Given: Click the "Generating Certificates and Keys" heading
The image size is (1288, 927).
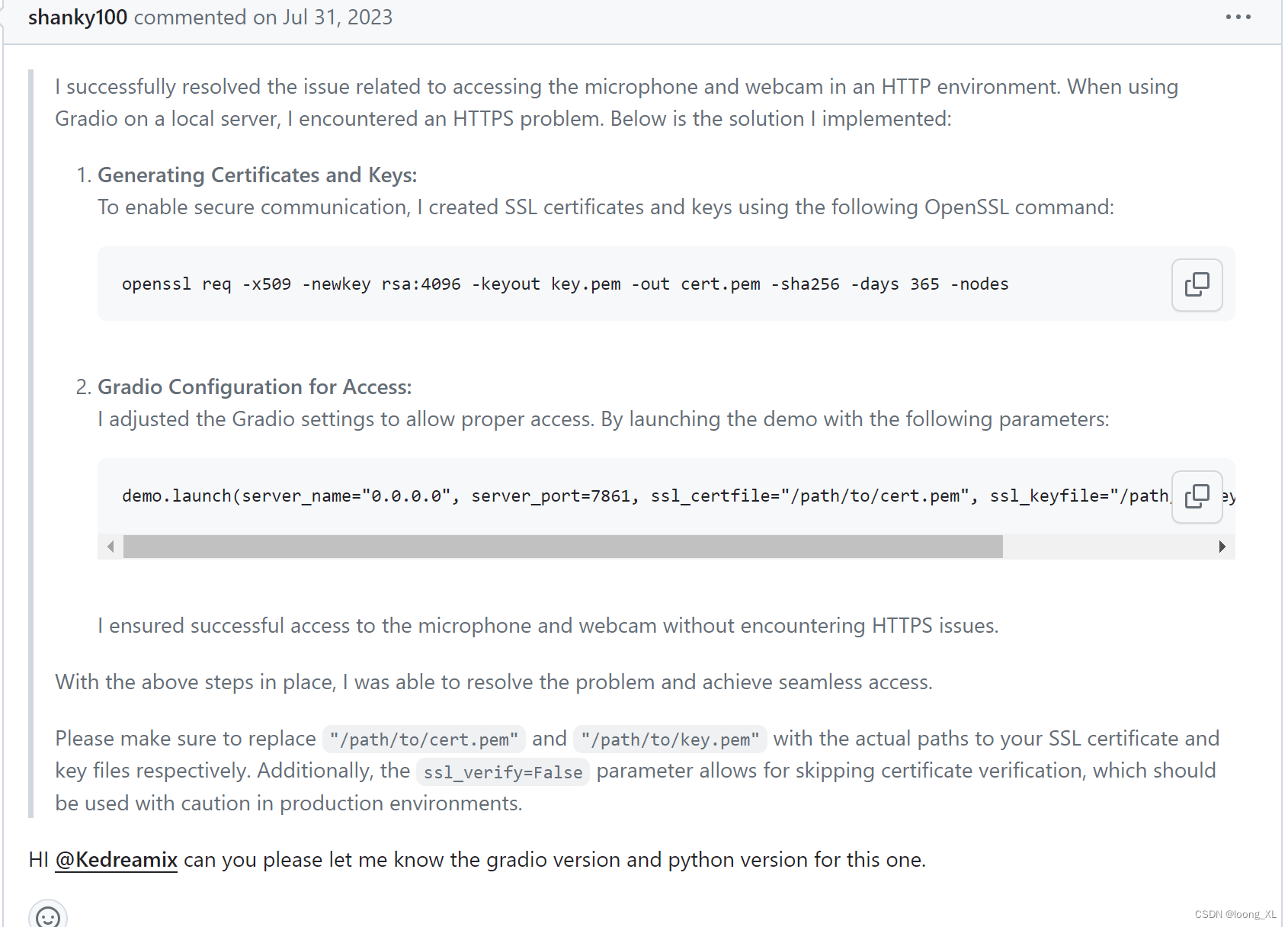Looking at the screenshot, I should (257, 175).
